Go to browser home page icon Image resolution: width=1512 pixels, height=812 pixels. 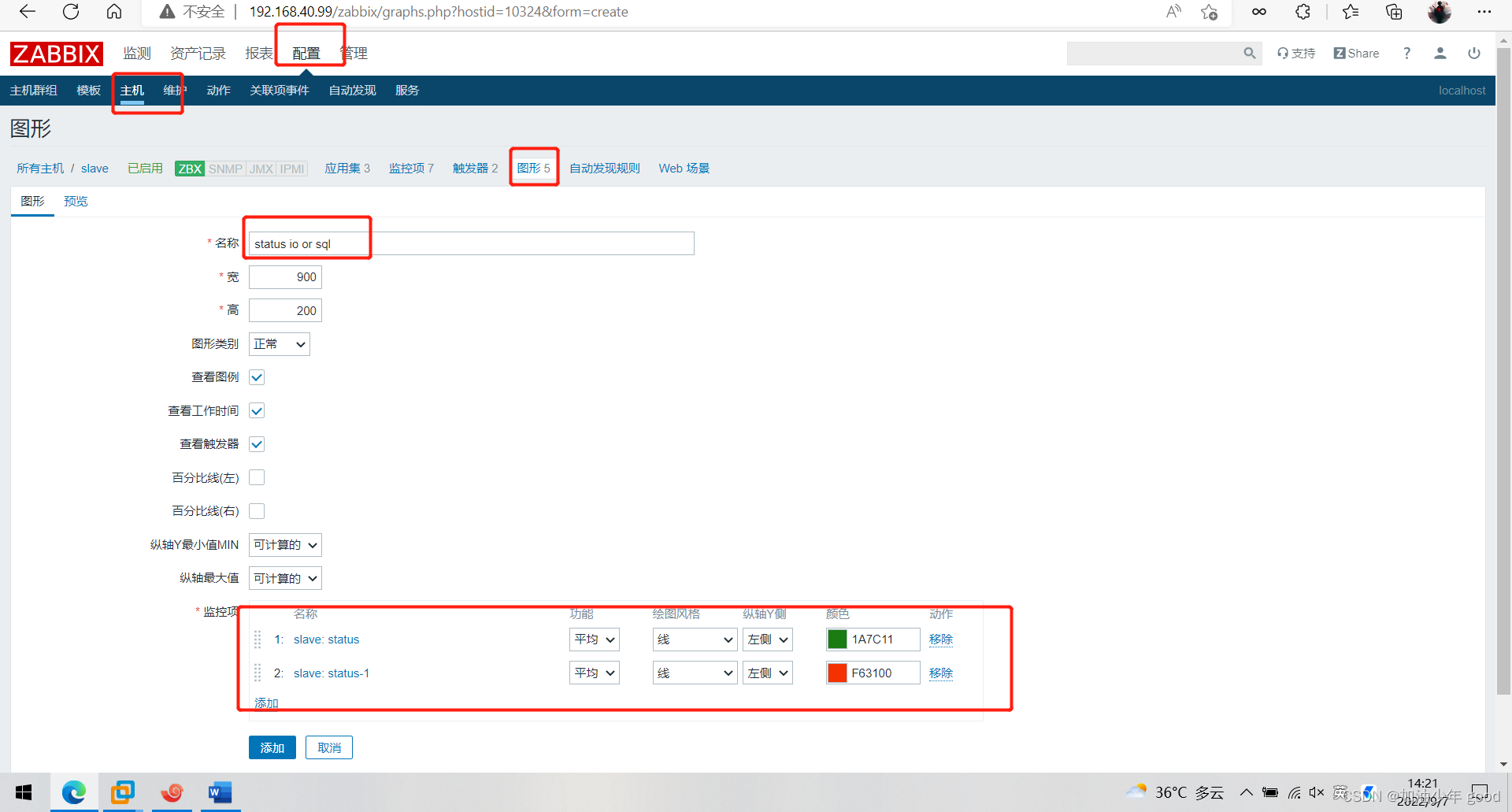click(x=114, y=11)
